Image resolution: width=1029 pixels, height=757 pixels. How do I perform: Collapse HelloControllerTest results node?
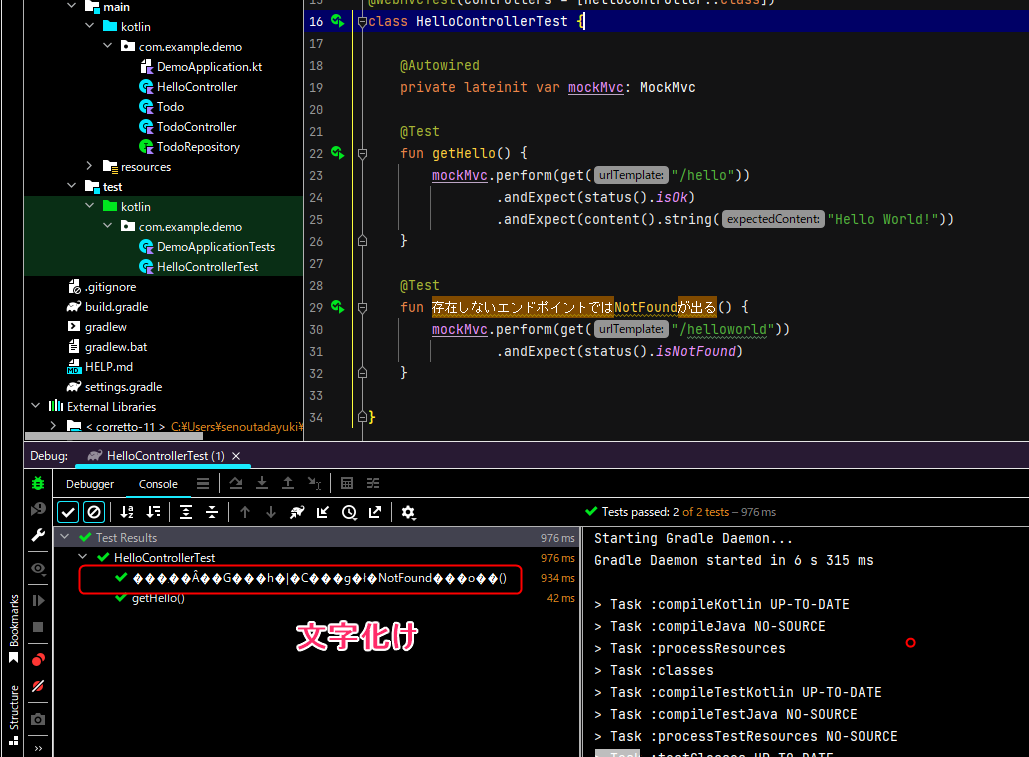[83, 557]
